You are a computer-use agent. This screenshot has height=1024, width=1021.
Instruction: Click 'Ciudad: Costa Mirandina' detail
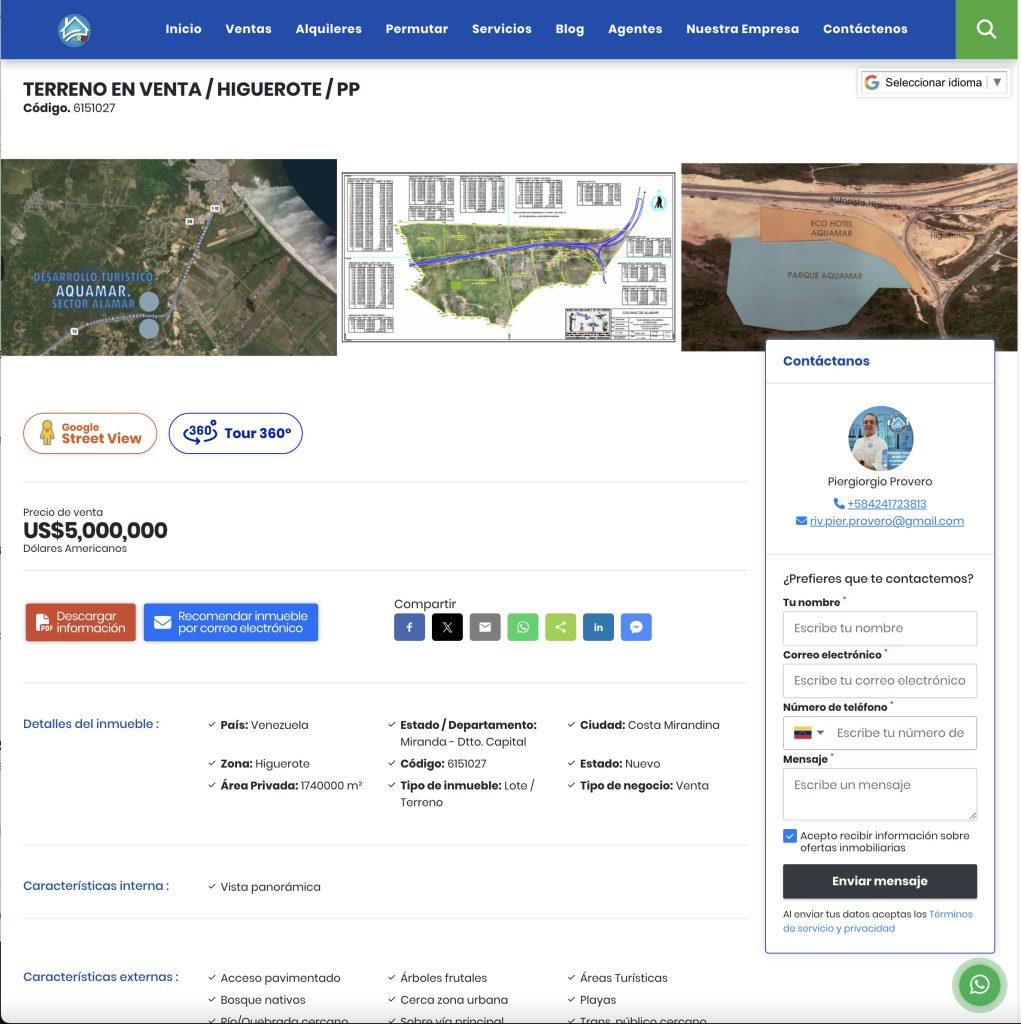point(650,725)
